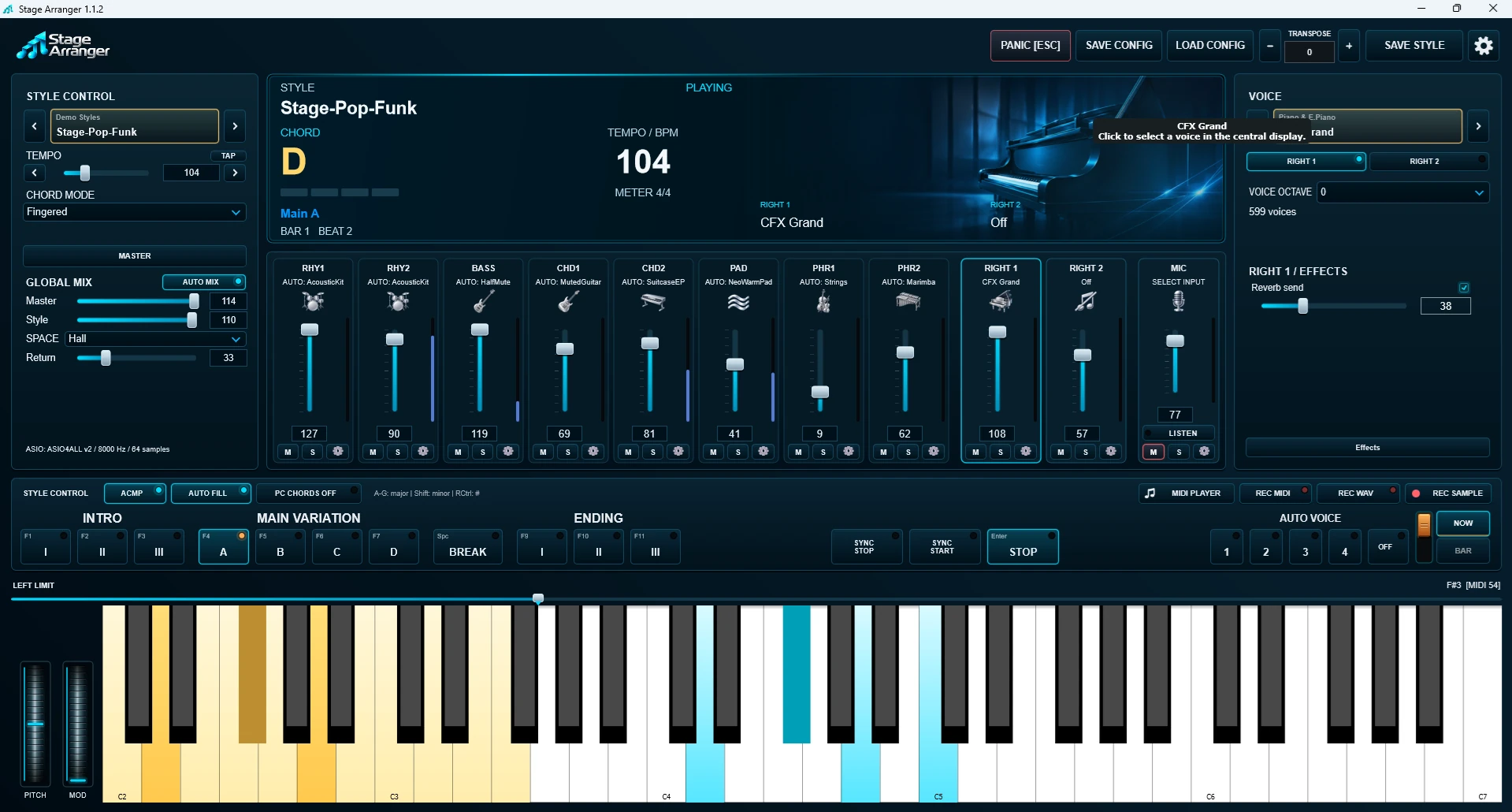Click the PHR2 Marimba icon

[x=908, y=301]
